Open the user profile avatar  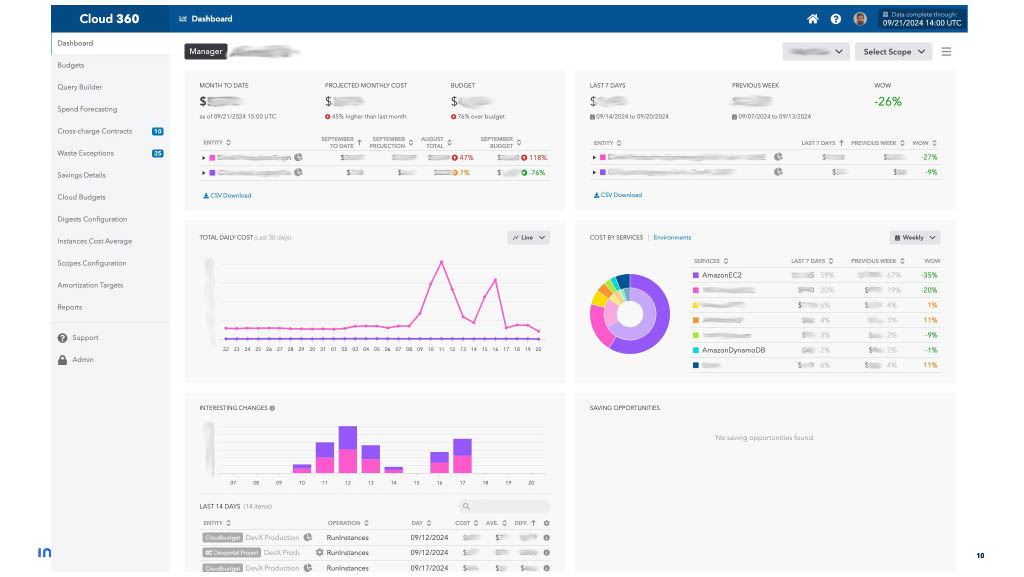(x=860, y=19)
